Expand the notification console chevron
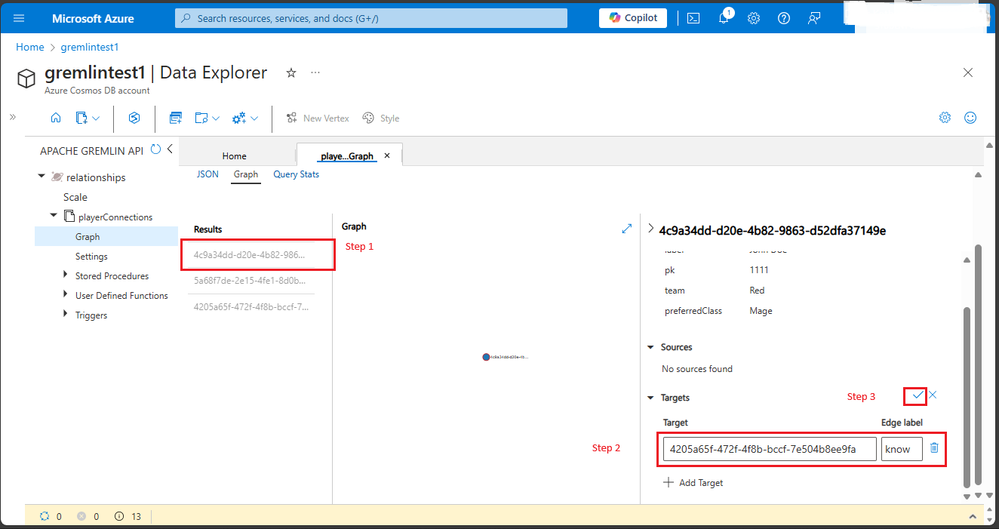This screenshot has width=999, height=529. (973, 516)
